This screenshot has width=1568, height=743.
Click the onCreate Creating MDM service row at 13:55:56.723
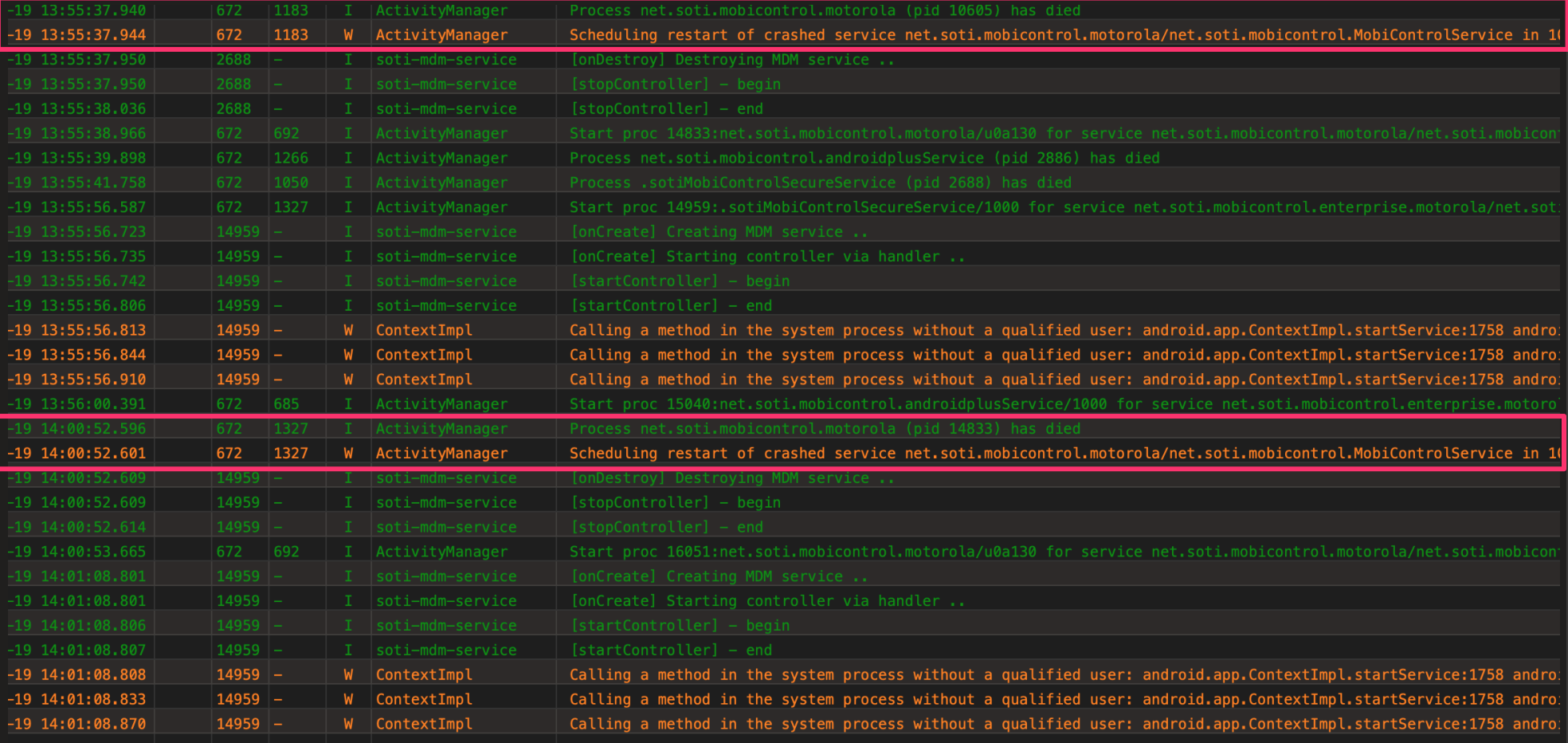pyautogui.click(x=719, y=232)
